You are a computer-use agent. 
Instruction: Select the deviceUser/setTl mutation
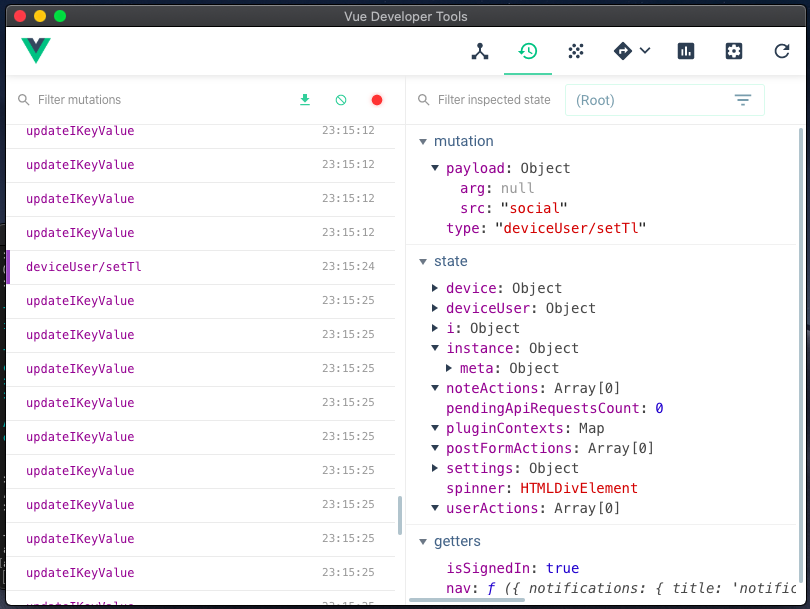(200, 267)
